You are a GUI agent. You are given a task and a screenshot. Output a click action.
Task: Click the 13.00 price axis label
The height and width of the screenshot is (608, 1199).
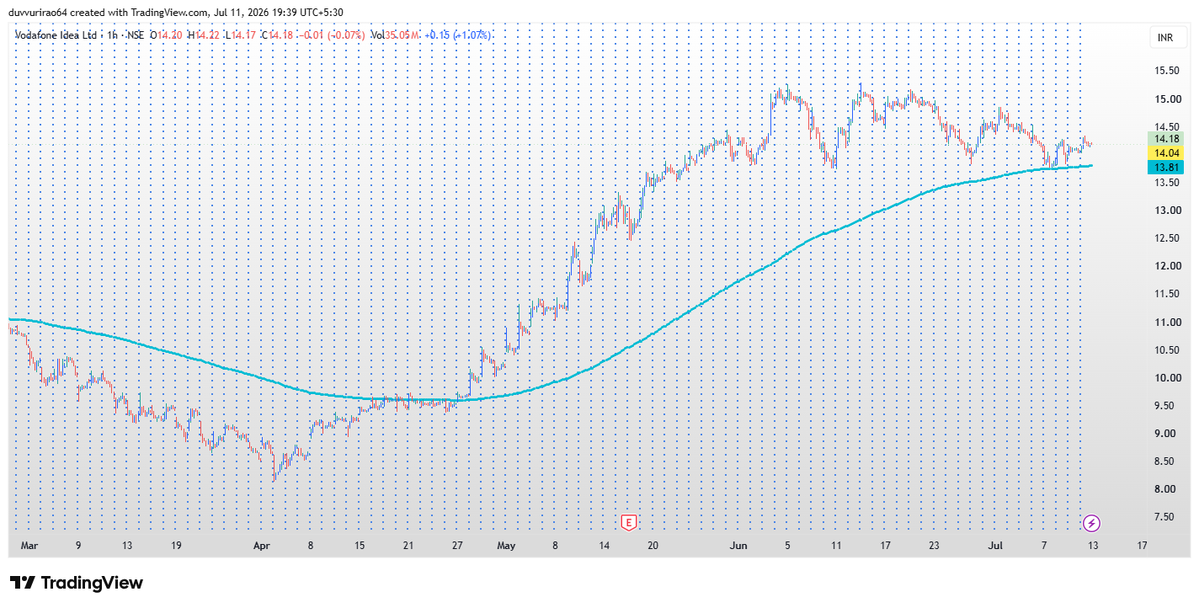point(1166,210)
